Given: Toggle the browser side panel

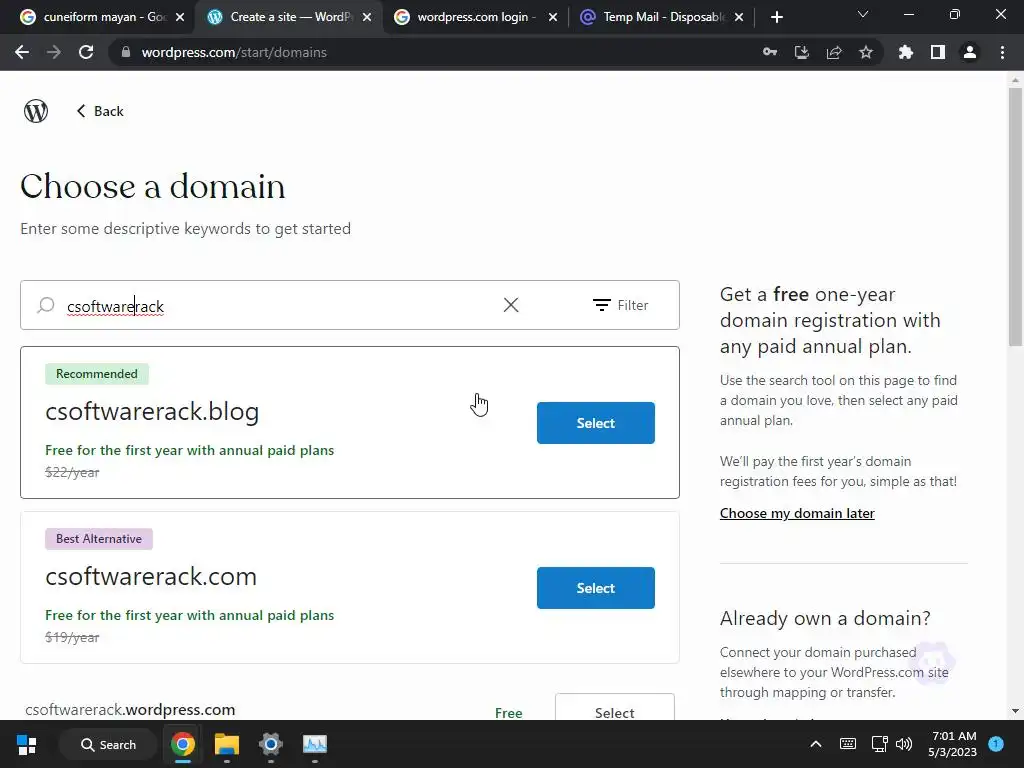Looking at the screenshot, I should 938,52.
